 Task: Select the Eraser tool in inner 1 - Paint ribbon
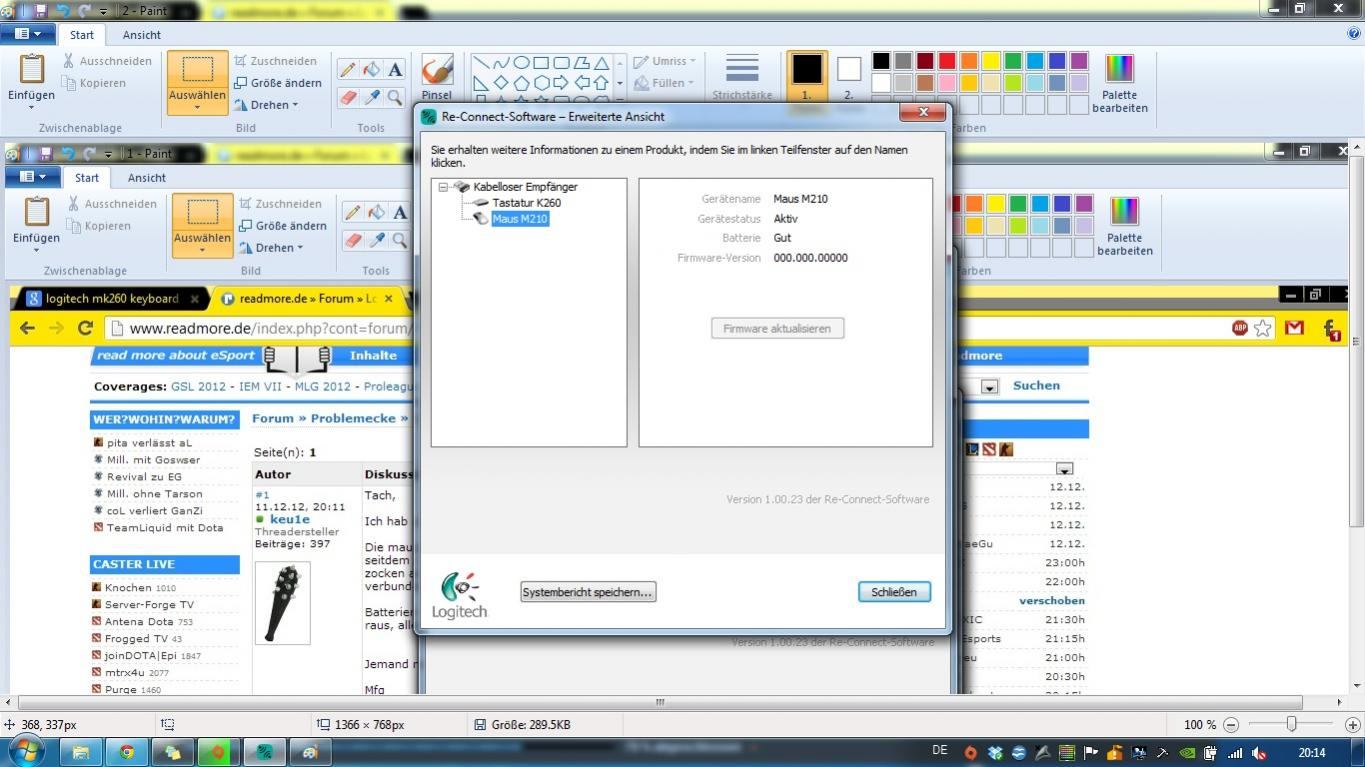pyautogui.click(x=352, y=240)
